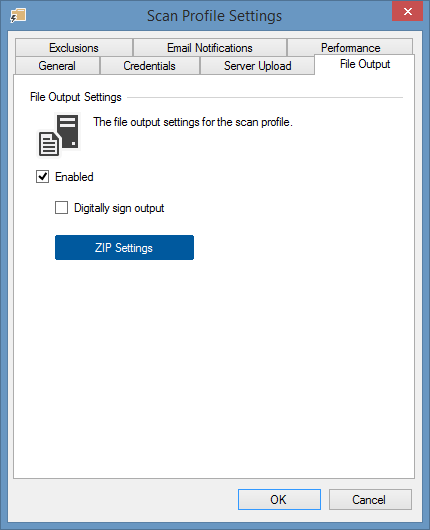Select the General tab
The width and height of the screenshot is (430, 530).
pyautogui.click(x=57, y=66)
